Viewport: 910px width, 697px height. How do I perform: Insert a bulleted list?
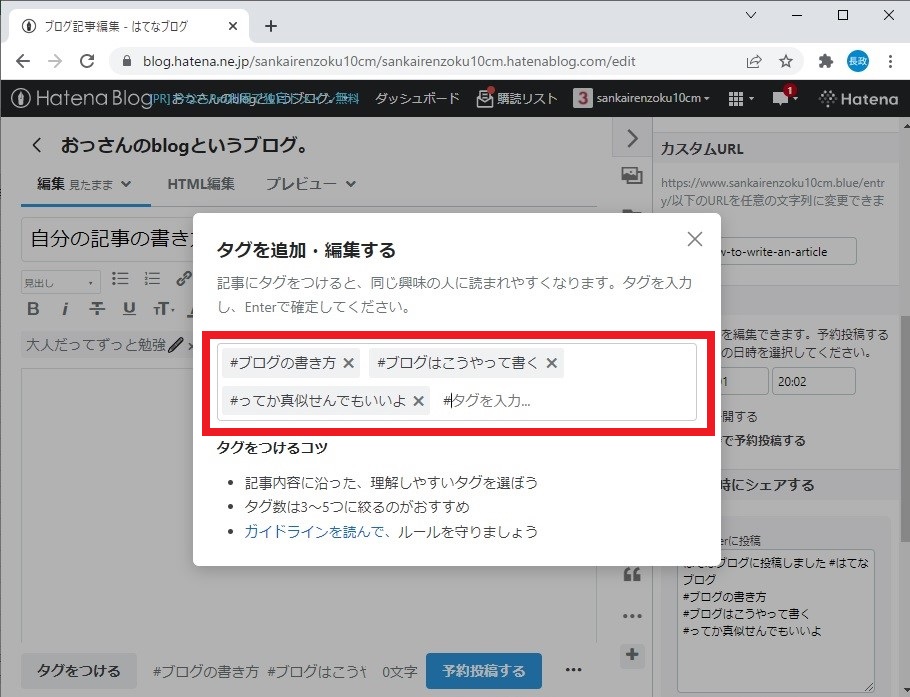pyautogui.click(x=120, y=279)
